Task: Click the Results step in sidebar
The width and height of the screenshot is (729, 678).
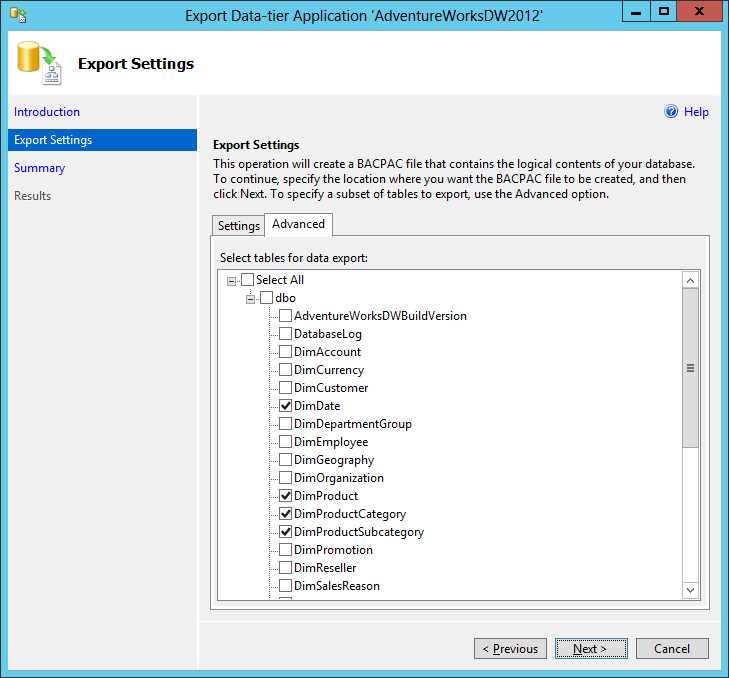Action: (x=33, y=196)
